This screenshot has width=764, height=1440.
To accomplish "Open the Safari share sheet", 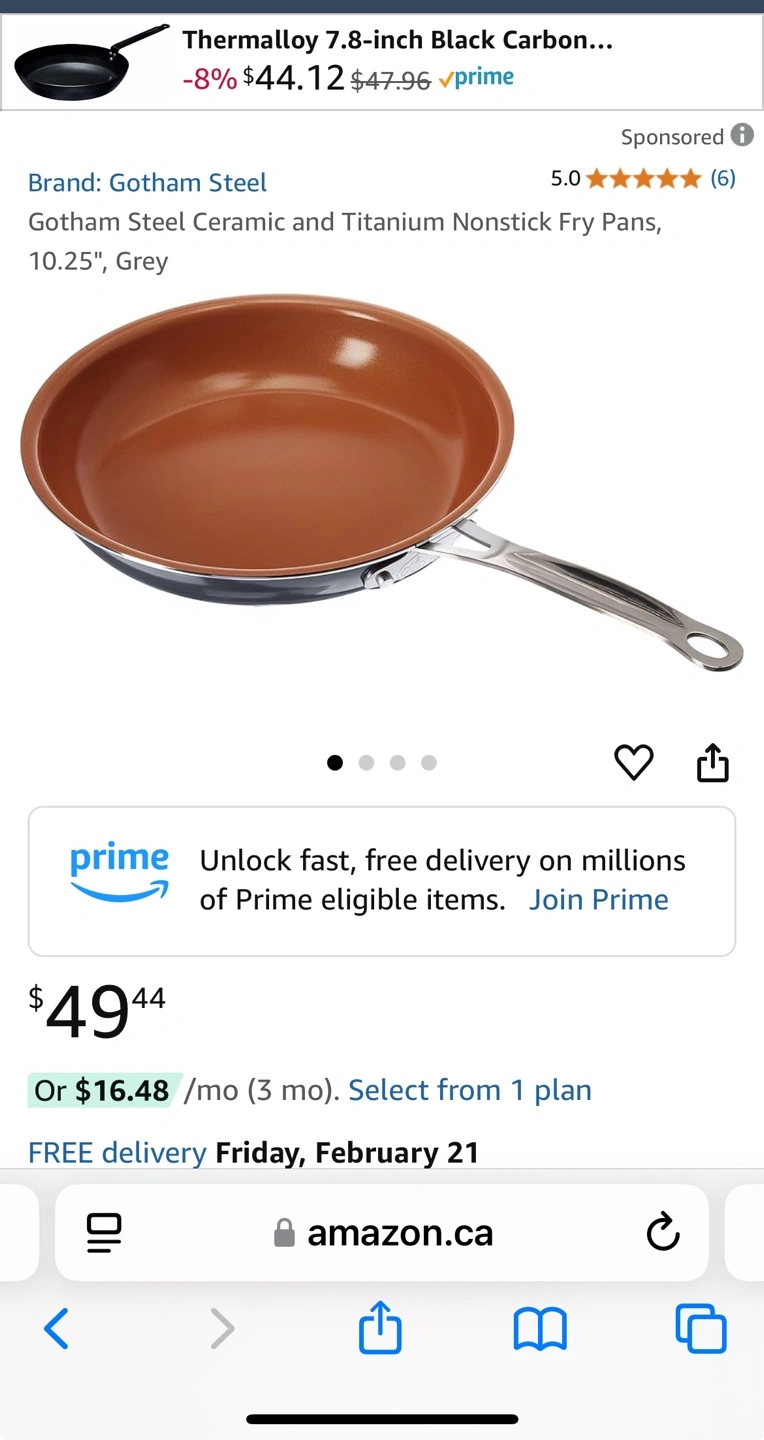I will click(380, 1327).
